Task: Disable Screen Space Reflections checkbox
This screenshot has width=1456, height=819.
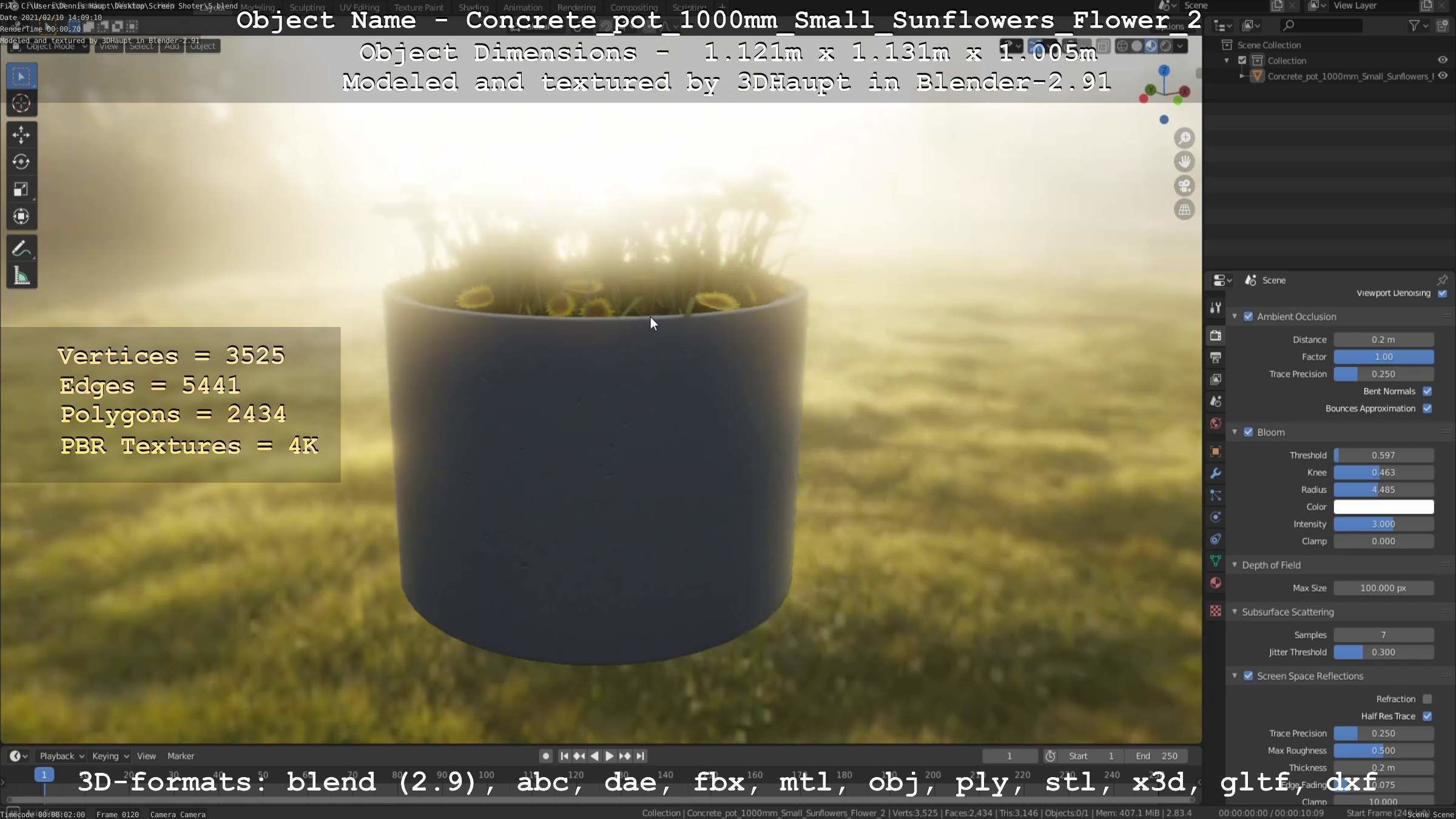Action: (x=1249, y=676)
